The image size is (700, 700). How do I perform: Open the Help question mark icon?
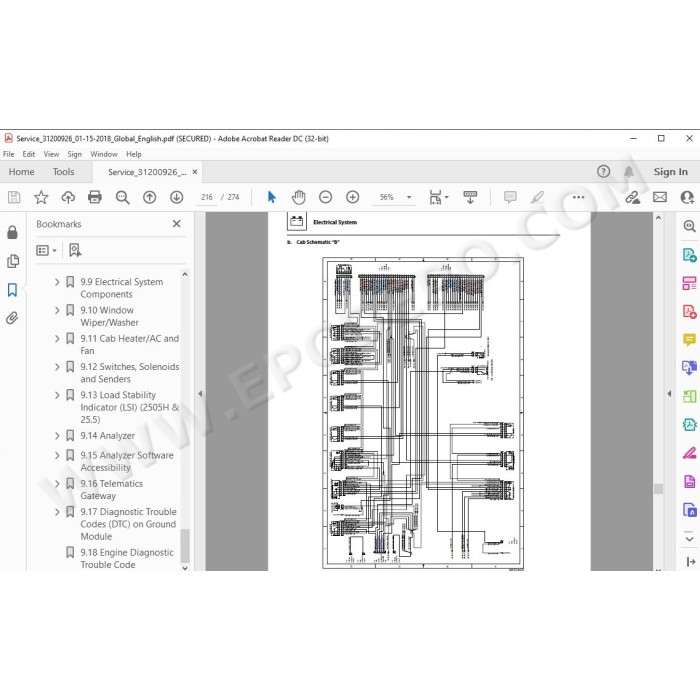[x=604, y=171]
